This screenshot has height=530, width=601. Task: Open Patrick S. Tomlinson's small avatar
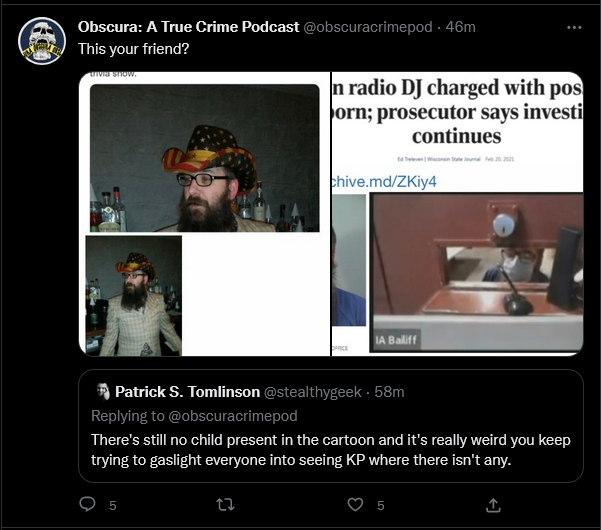[x=103, y=392]
